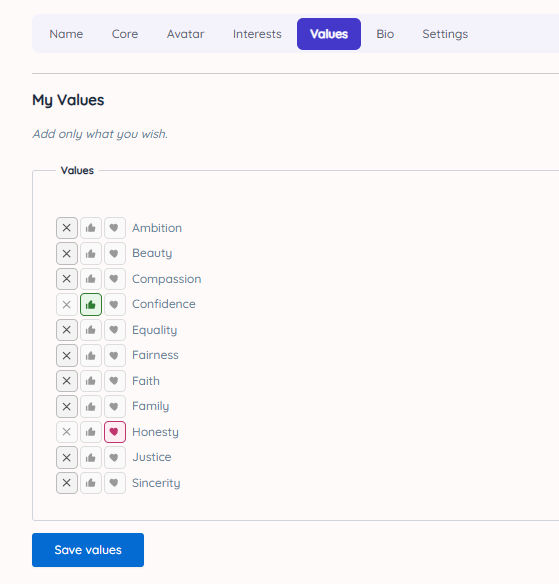Click the heart icon for Ambition
This screenshot has width=559, height=584.
click(x=114, y=228)
